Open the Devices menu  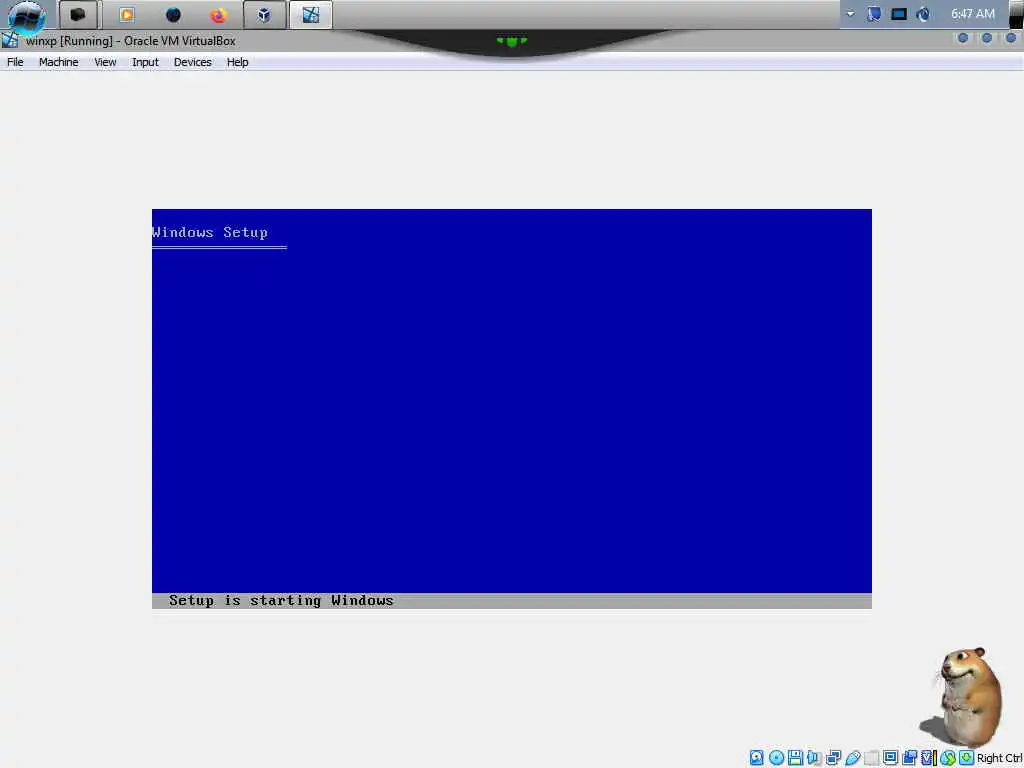click(193, 62)
